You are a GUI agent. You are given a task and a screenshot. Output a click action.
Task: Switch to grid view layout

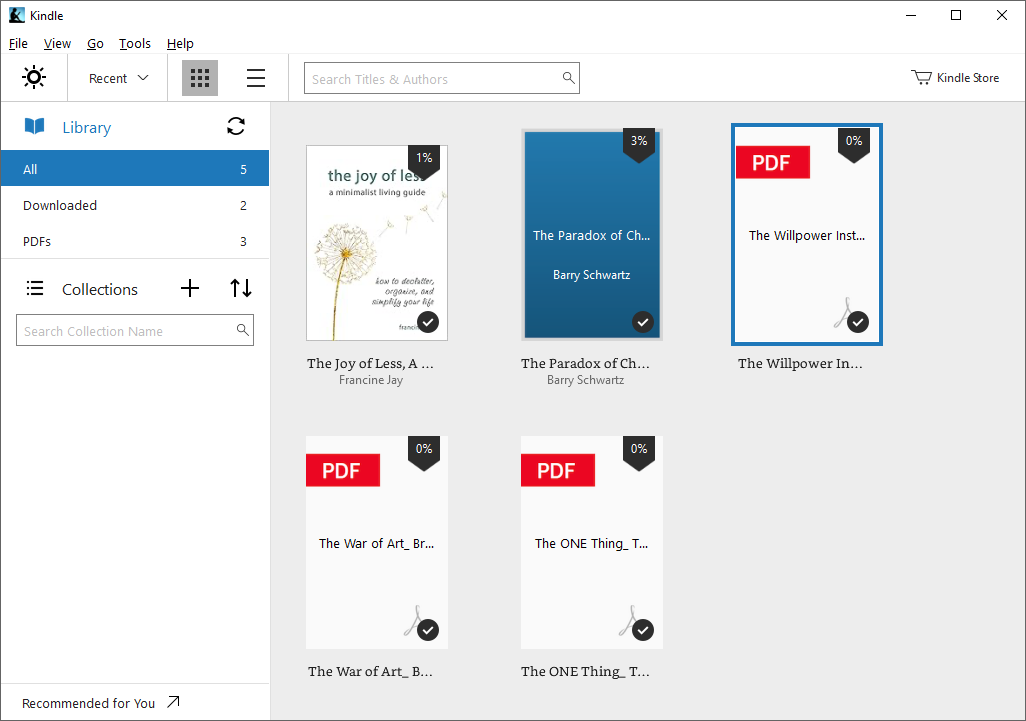click(199, 77)
